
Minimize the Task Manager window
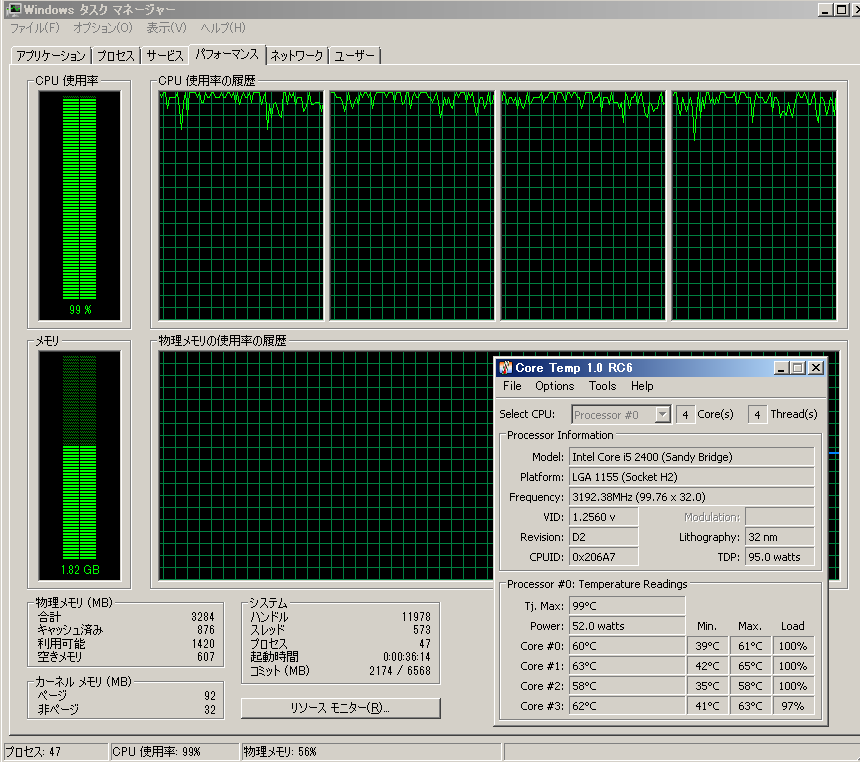coord(825,9)
